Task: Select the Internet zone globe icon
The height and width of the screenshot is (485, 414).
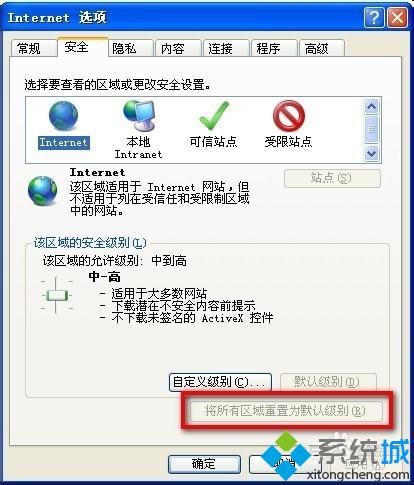Action: 63,116
